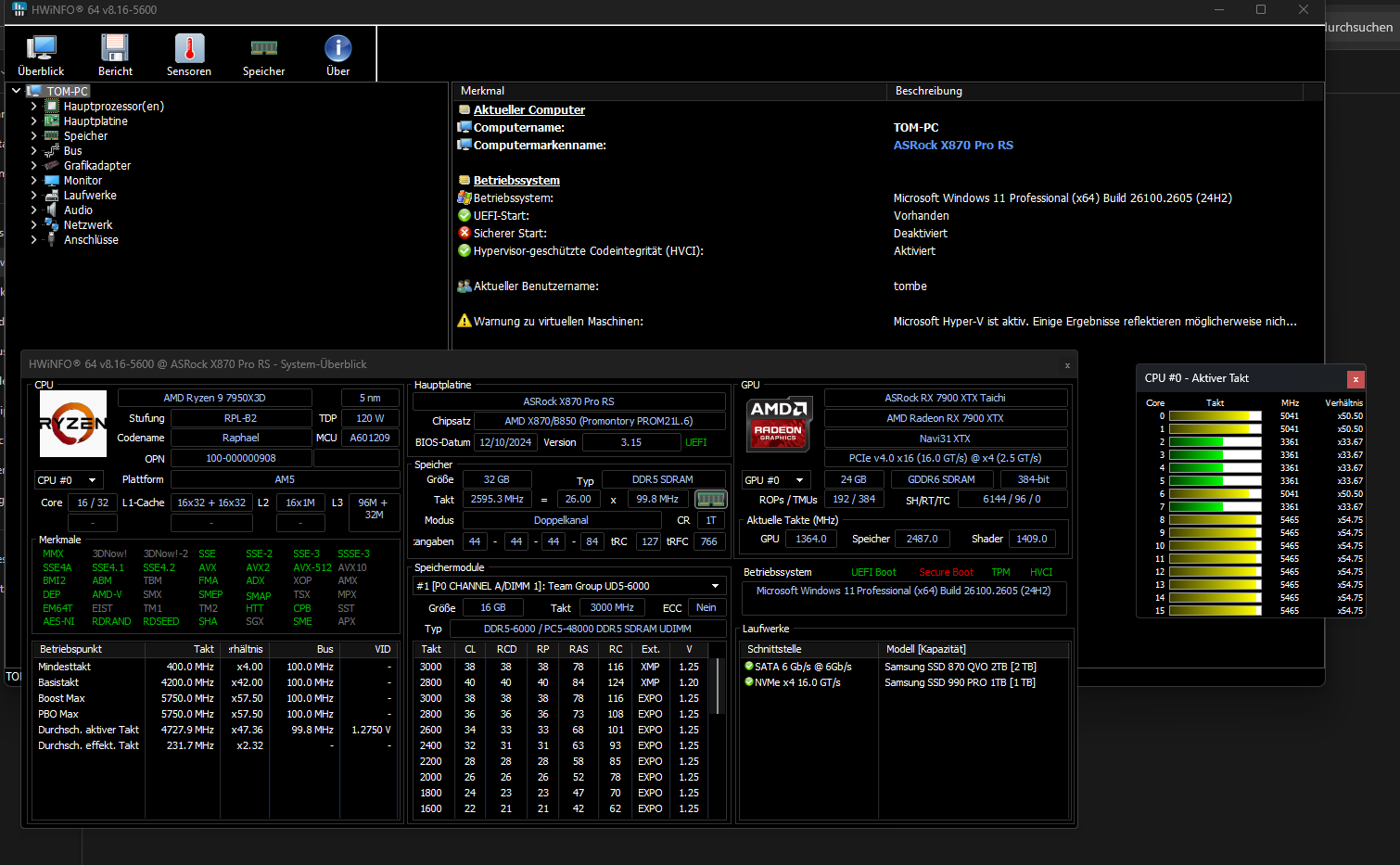This screenshot has width=1400, height=865.
Task: Open the GPU #0 selector dropdown
Action: coord(776,479)
